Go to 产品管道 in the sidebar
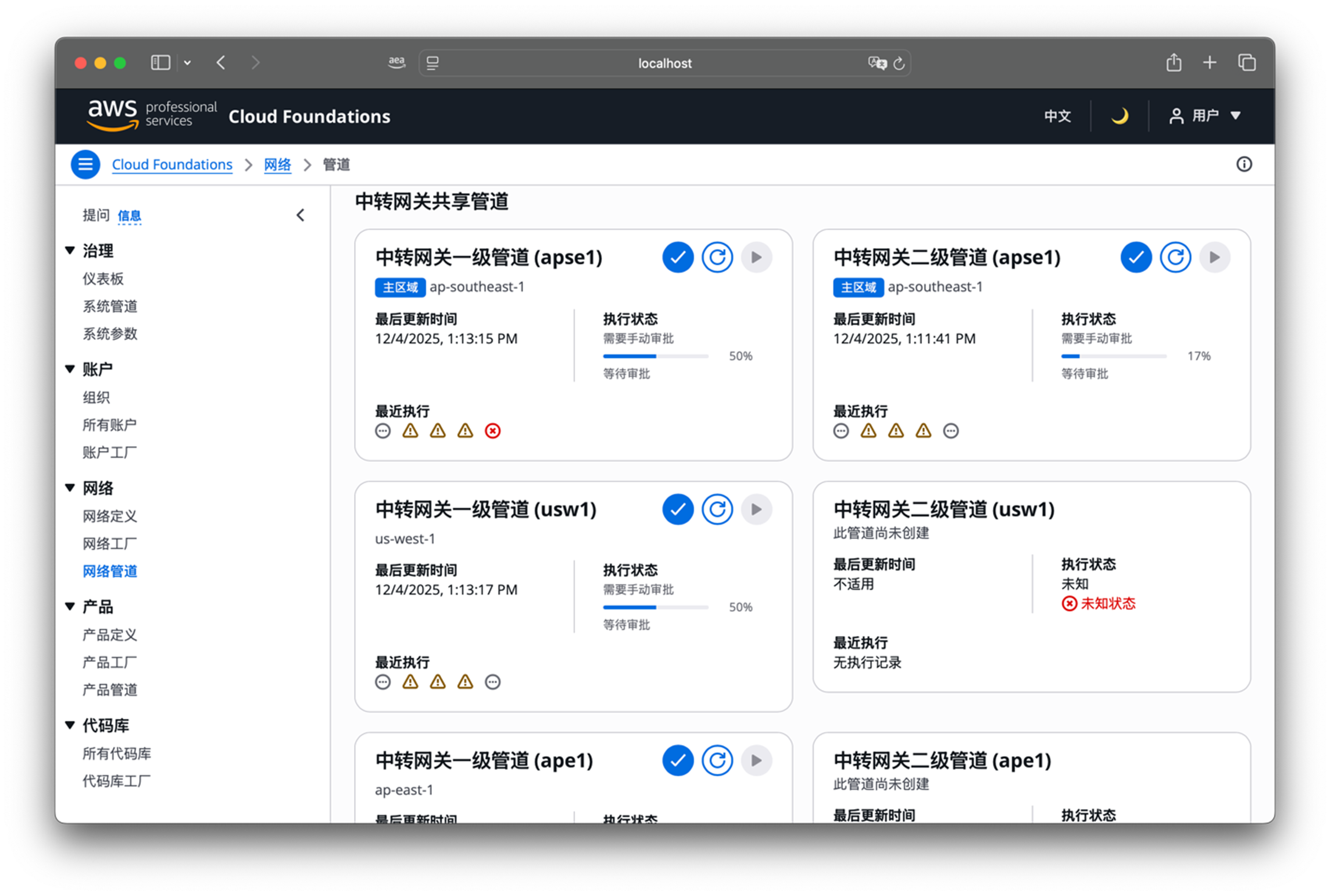This screenshot has height=896, width=1330. 110,690
